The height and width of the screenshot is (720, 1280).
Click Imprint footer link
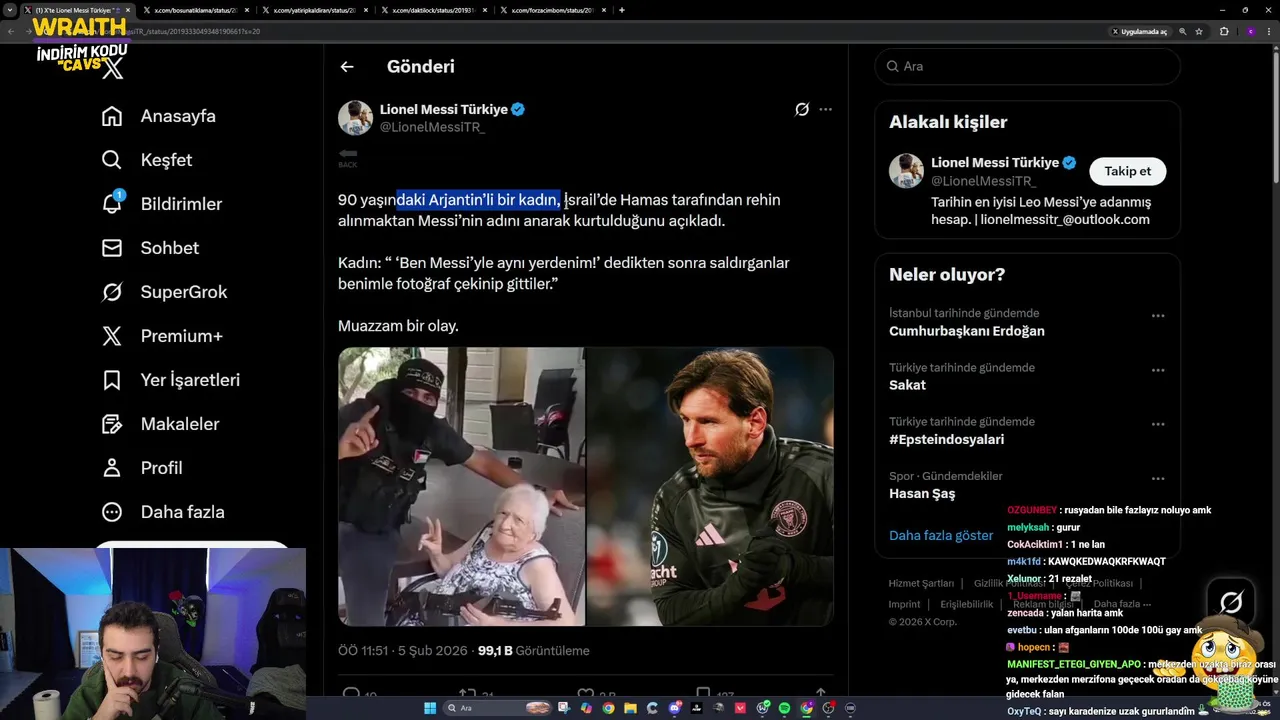(x=904, y=604)
